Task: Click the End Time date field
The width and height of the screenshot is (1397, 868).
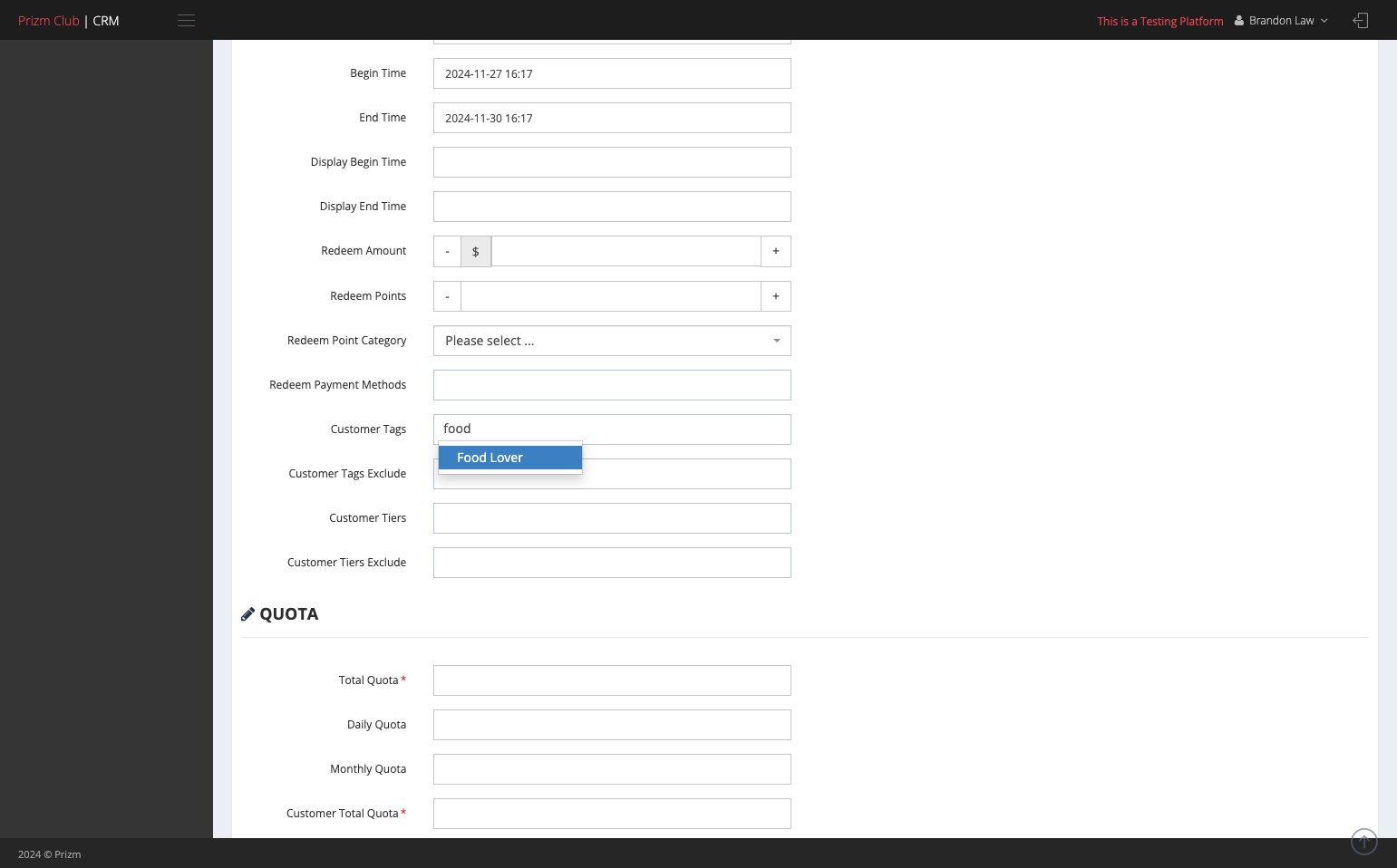Action: pyautogui.click(x=612, y=118)
